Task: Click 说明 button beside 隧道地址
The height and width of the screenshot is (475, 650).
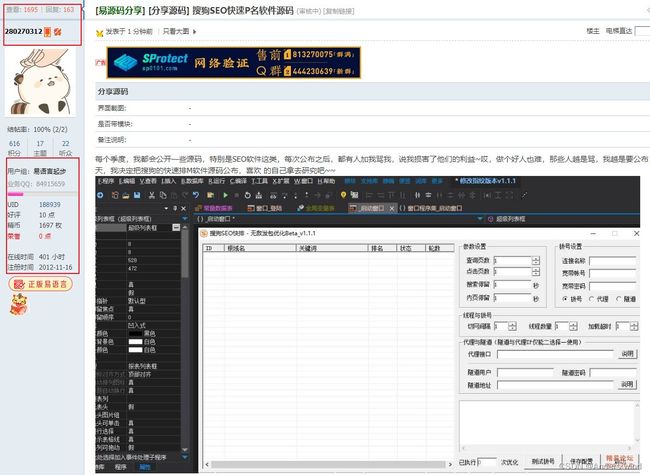Action: [x=628, y=385]
